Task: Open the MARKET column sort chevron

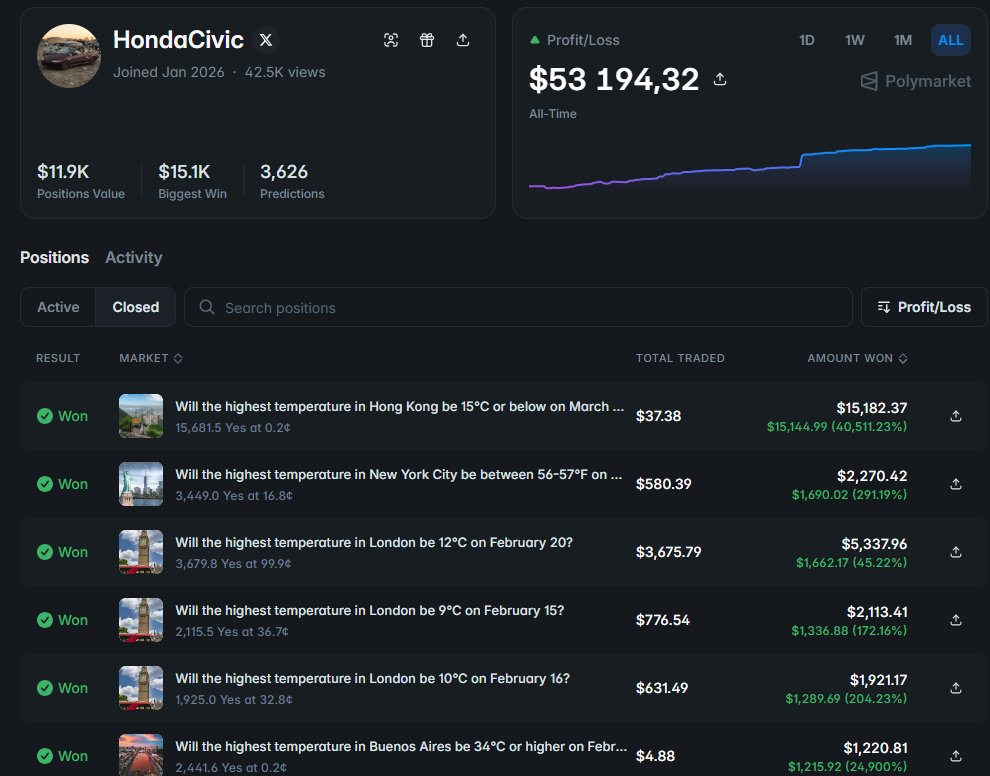Action: coord(180,358)
